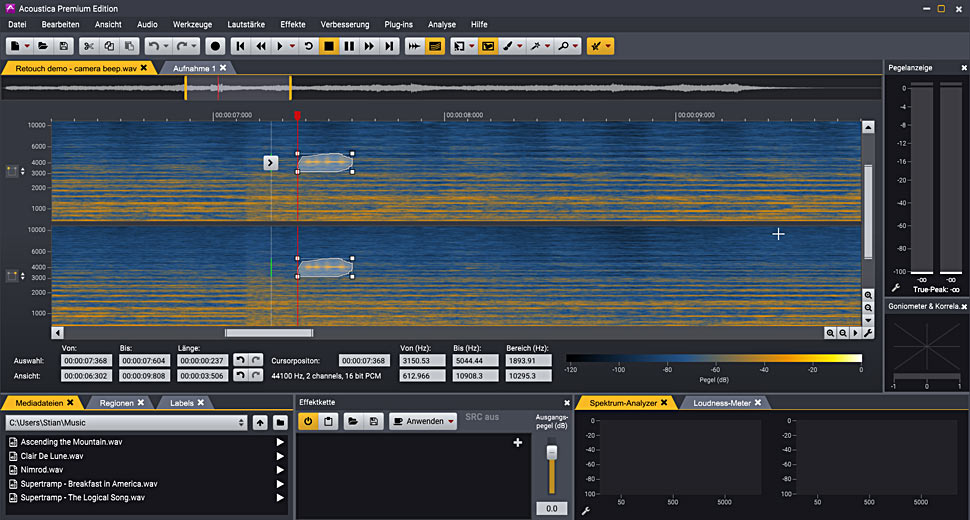This screenshot has width=970, height=520.
Task: Toggle the Effektkette power button
Action: point(308,422)
